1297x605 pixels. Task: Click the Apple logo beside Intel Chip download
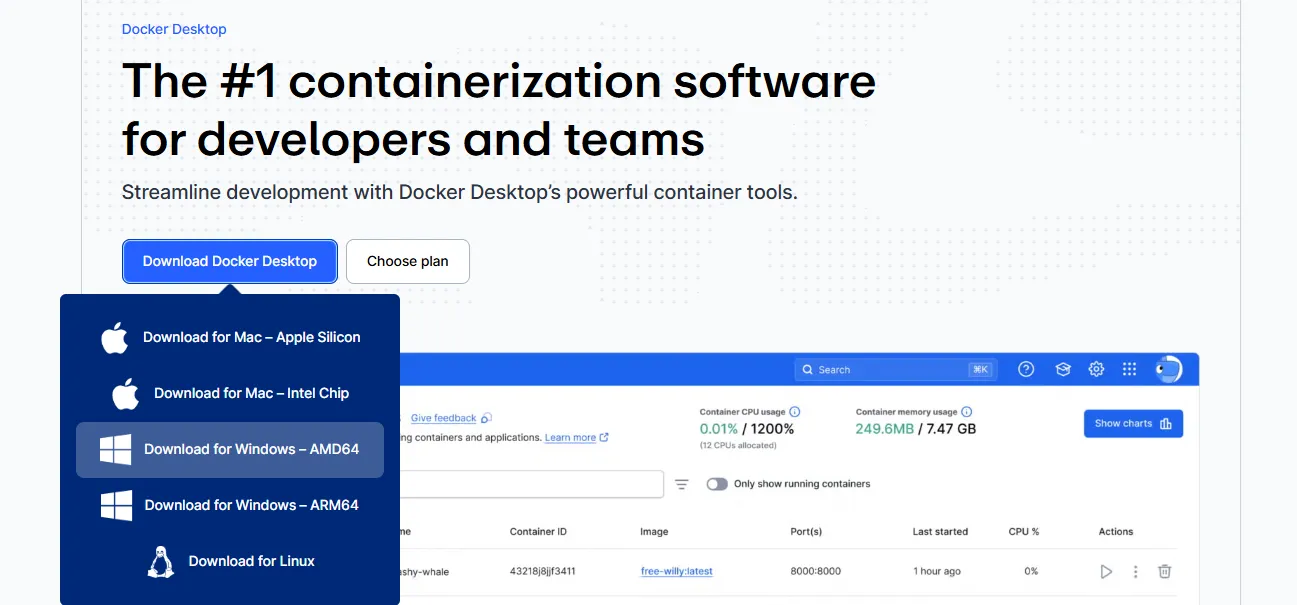pyautogui.click(x=126, y=394)
